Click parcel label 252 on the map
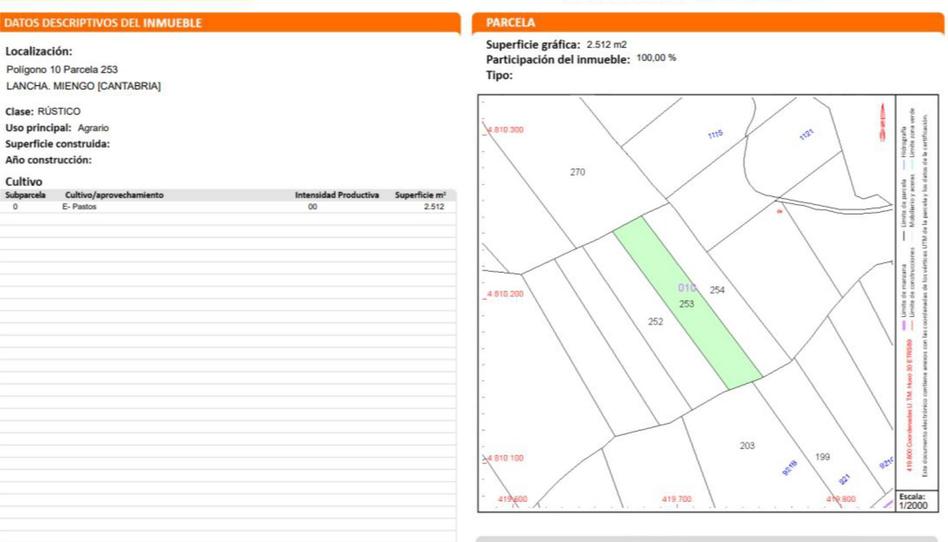This screenshot has height=542, width=948. (655, 321)
